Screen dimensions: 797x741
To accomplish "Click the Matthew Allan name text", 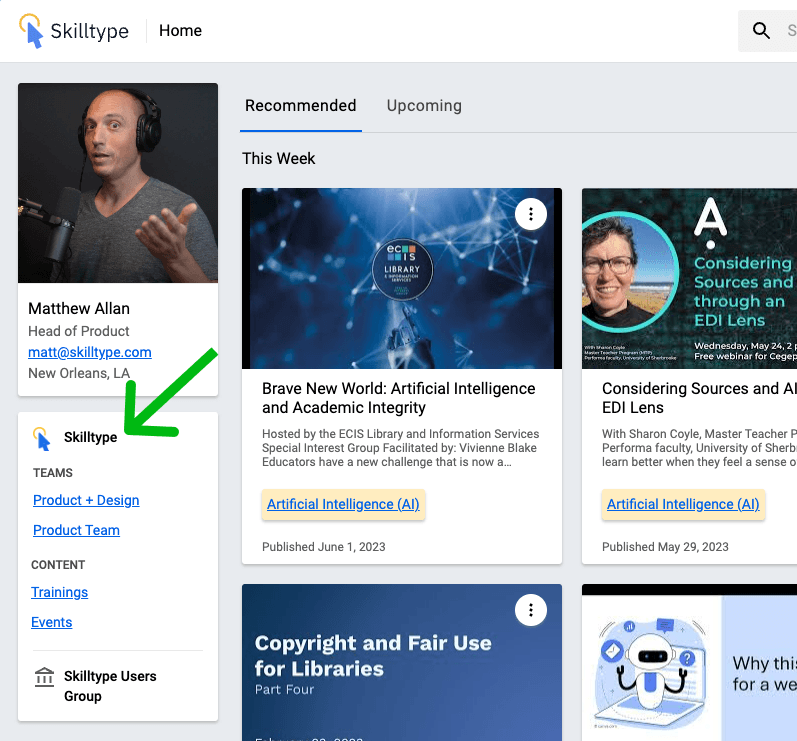I will click(x=79, y=308).
